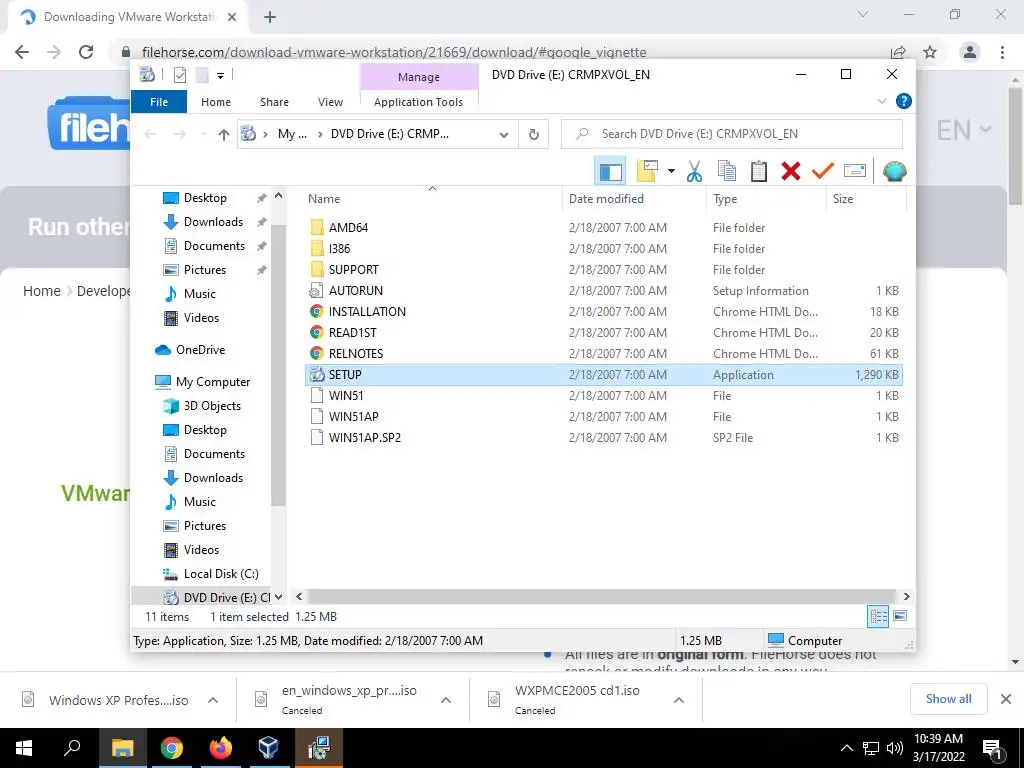Click the Explorer refresh button
Screen dimensions: 1024x768
tap(534, 134)
